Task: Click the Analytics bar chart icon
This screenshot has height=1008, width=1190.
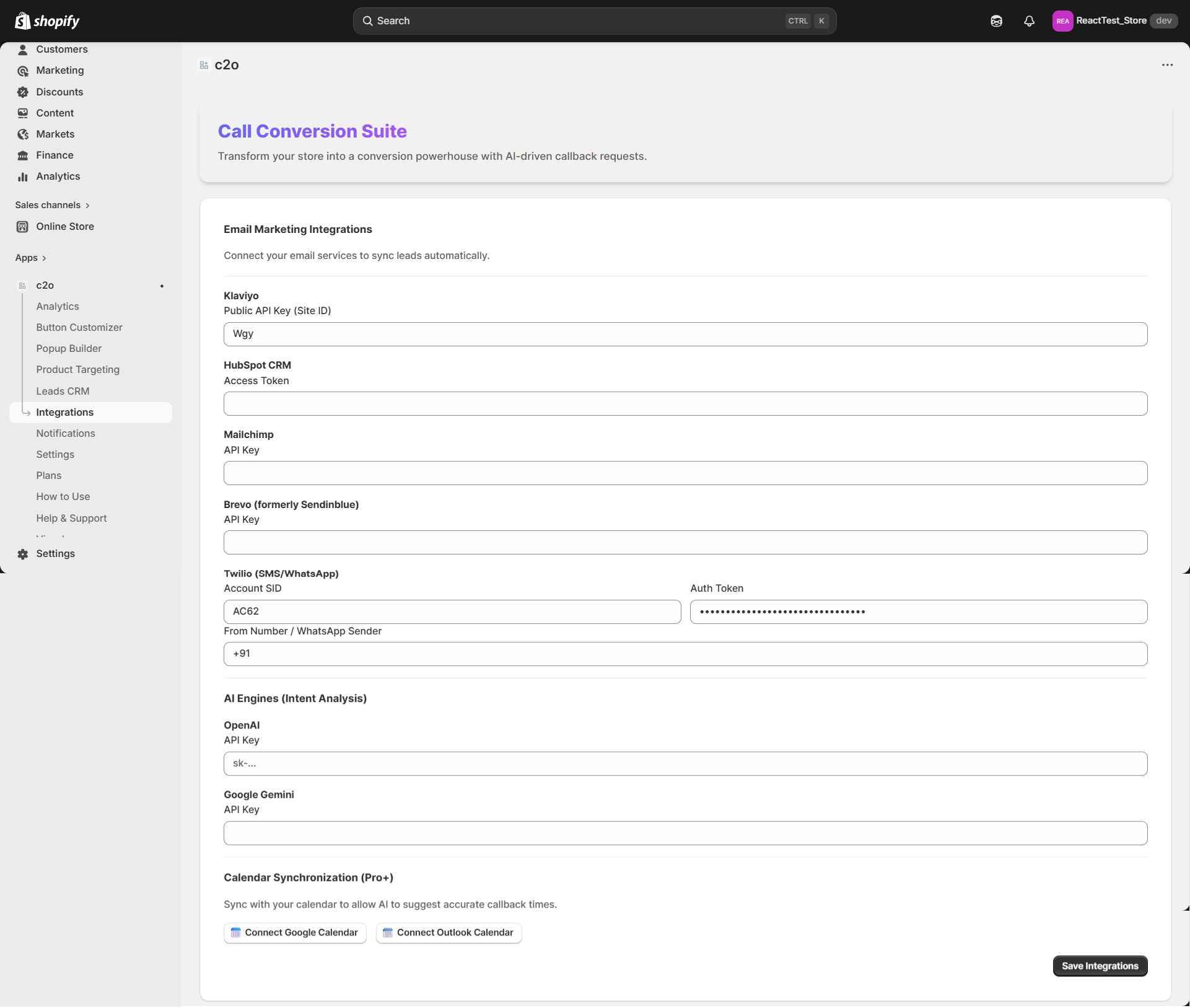Action: point(23,177)
